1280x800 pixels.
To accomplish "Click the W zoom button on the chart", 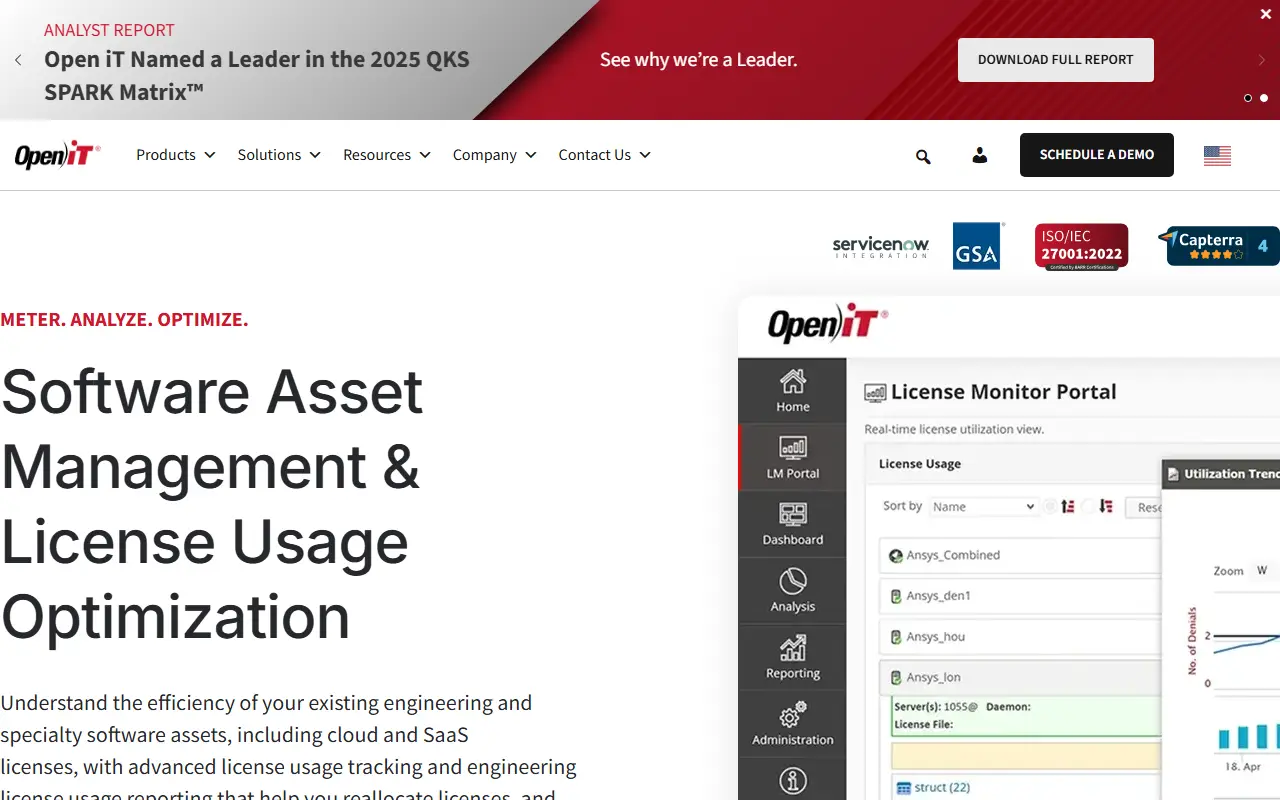I will click(x=1262, y=571).
